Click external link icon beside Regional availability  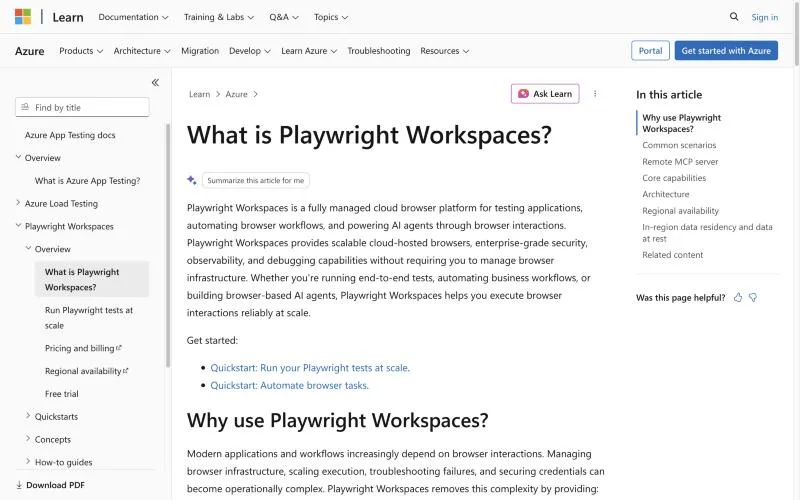(x=126, y=370)
